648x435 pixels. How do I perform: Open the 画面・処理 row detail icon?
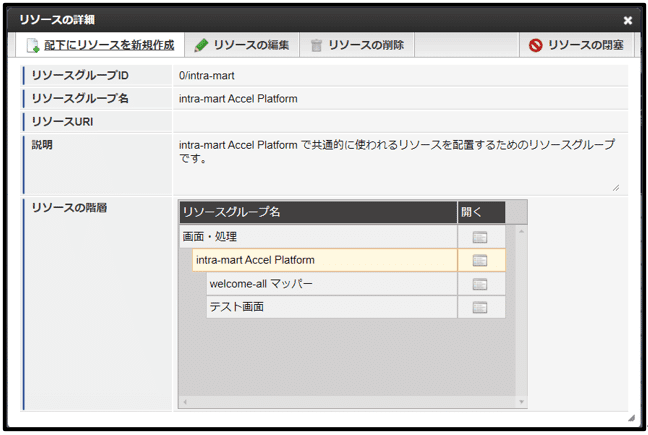480,237
